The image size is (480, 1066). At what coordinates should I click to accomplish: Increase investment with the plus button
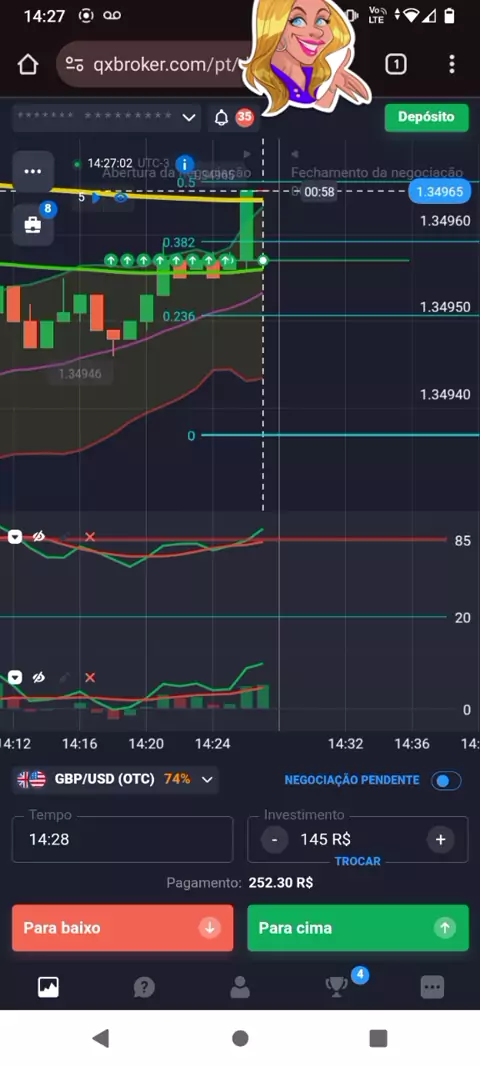tap(440, 840)
